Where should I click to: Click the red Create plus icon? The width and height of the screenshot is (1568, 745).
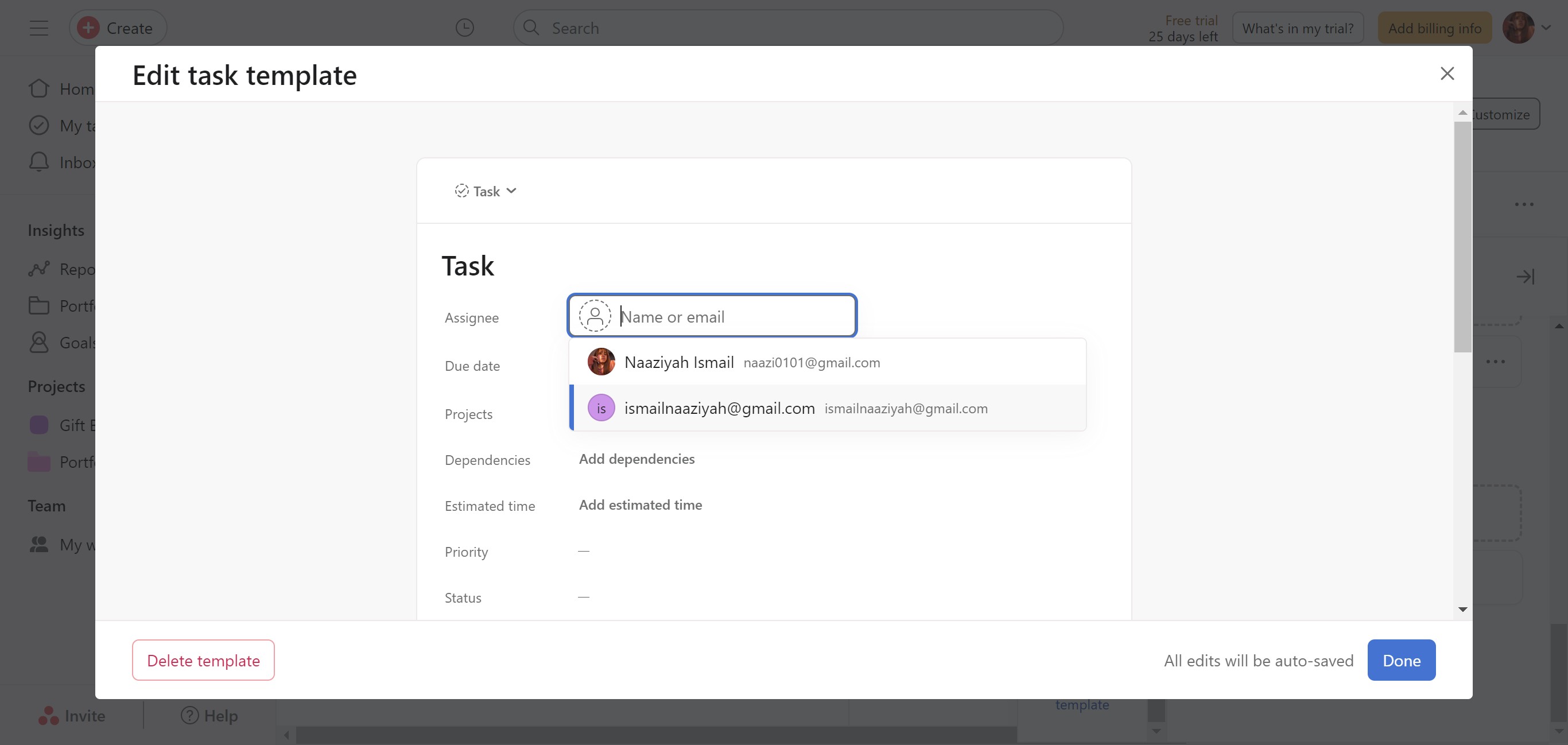pyautogui.click(x=89, y=28)
